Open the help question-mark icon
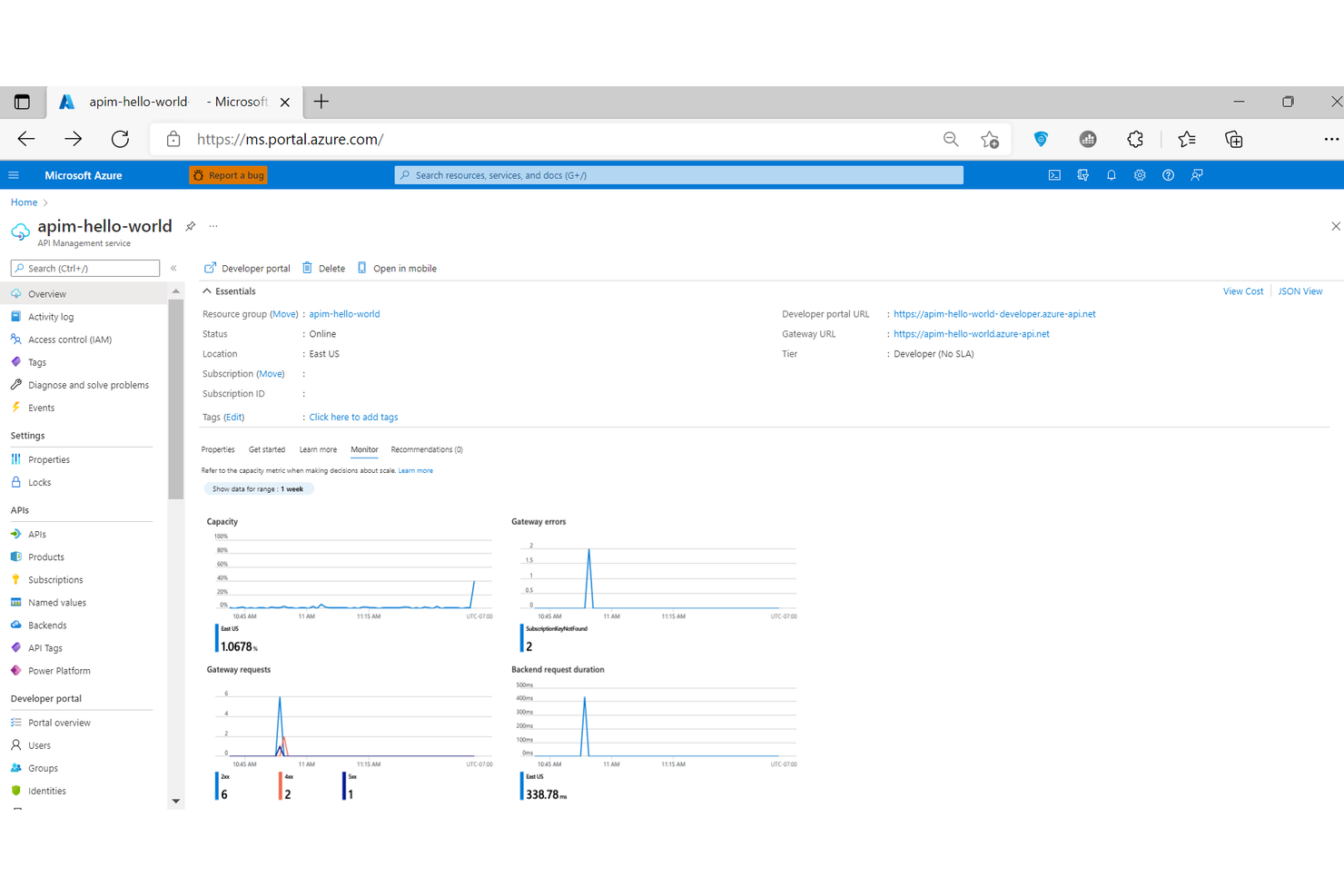Viewport: 1344px width, 896px height. point(1168,174)
